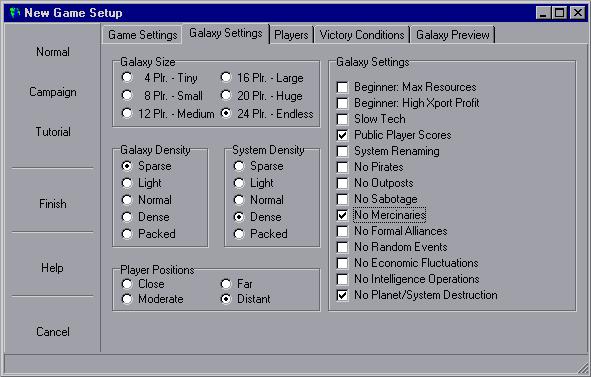This screenshot has height=377, width=591.
Task: Toggle the Slow Tech checkbox
Action: pos(371,119)
